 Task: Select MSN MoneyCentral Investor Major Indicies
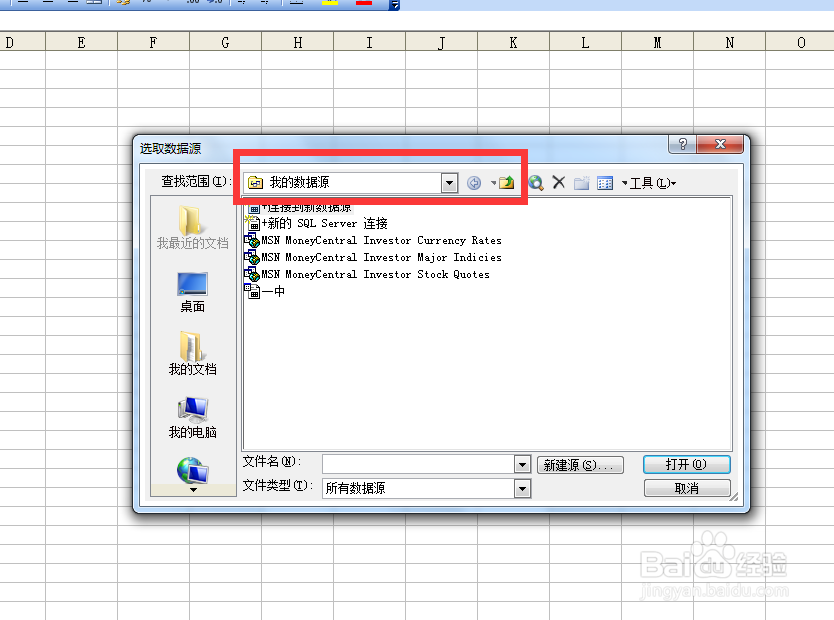point(381,257)
